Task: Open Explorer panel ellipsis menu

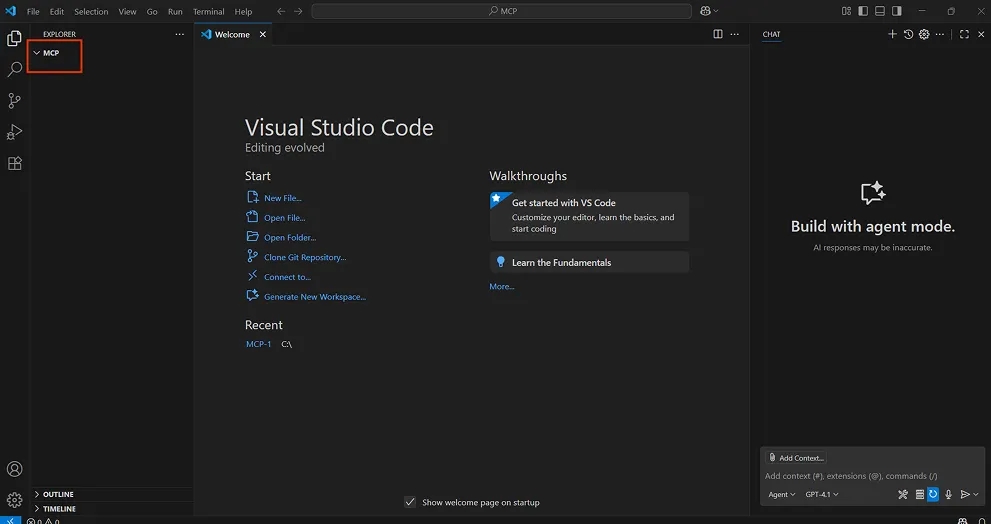Action: click(x=179, y=34)
